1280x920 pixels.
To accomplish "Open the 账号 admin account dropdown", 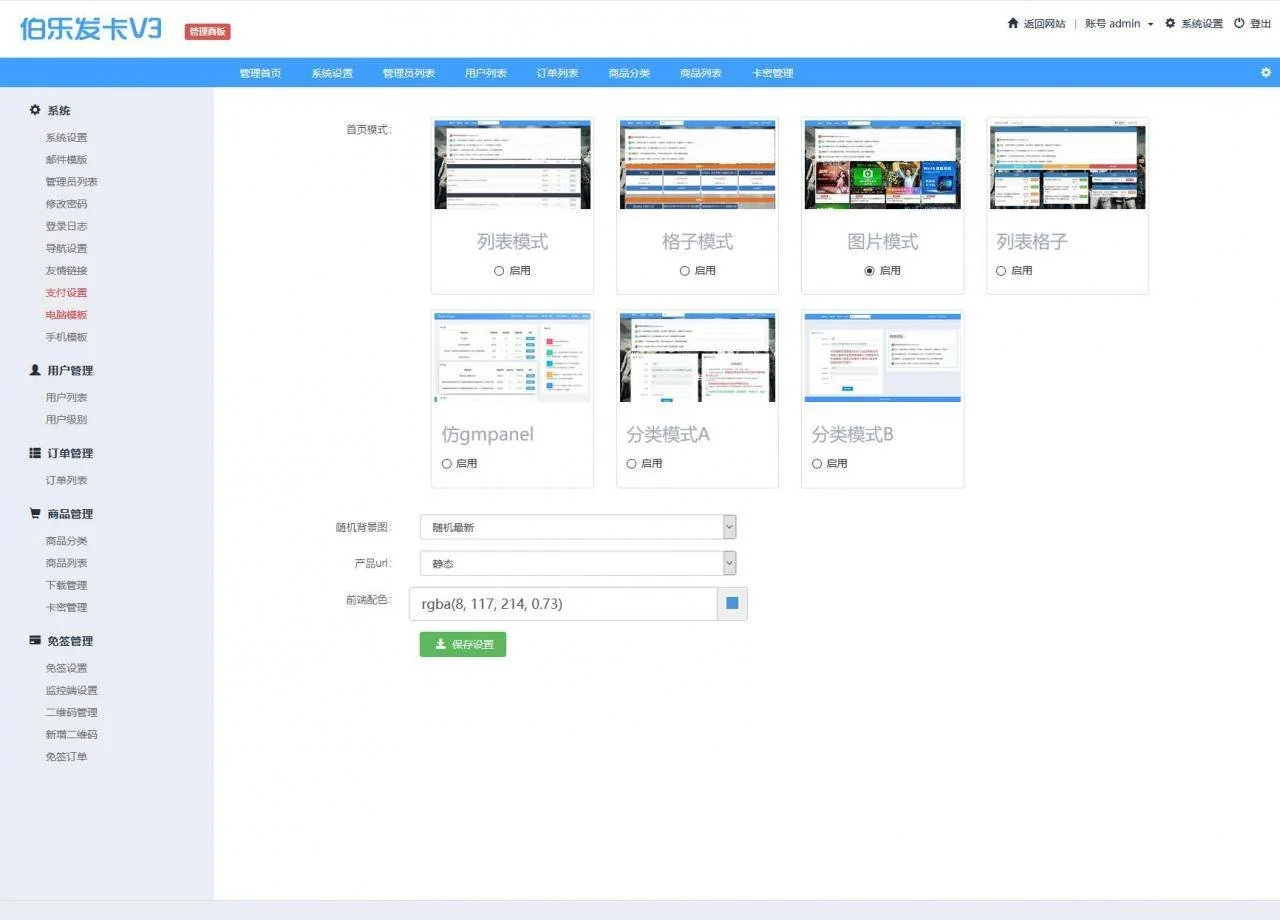I will [x=1118, y=24].
